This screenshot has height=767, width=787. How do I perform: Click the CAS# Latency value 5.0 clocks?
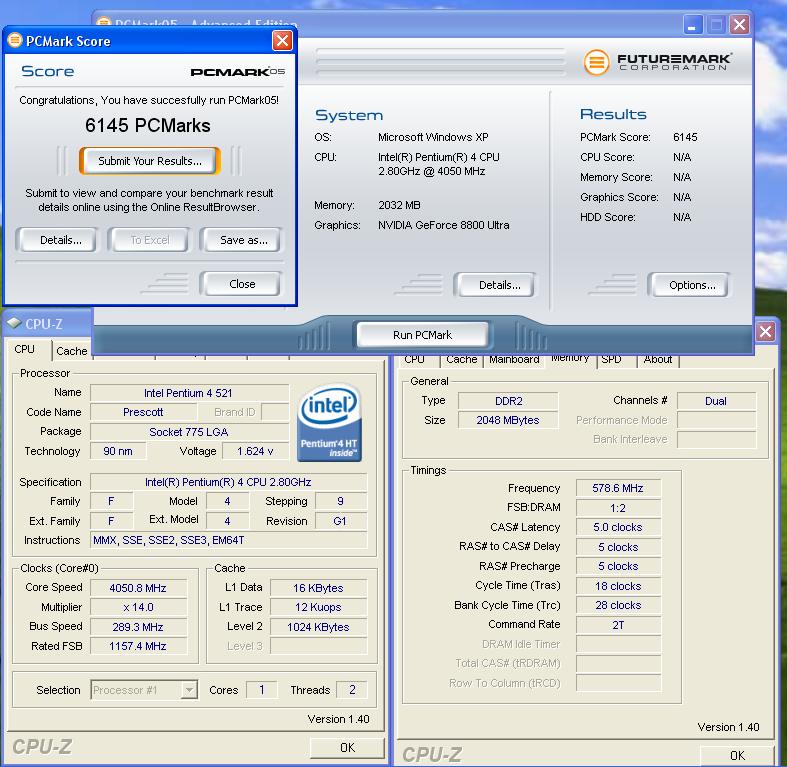tap(618, 527)
